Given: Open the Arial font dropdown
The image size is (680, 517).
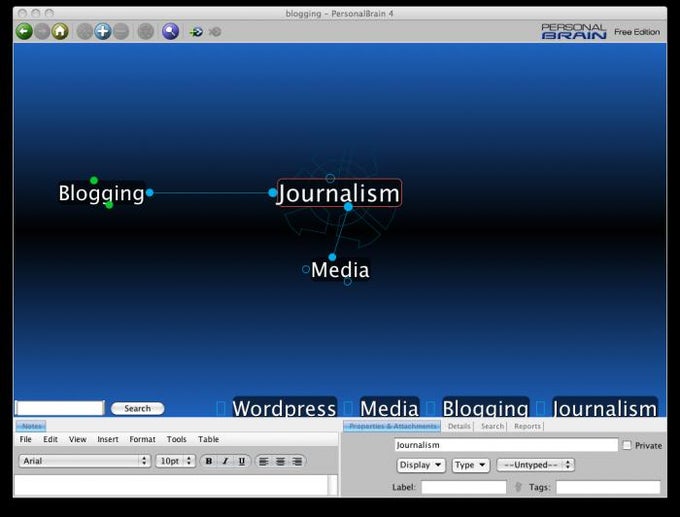Looking at the screenshot, I should click(85, 461).
